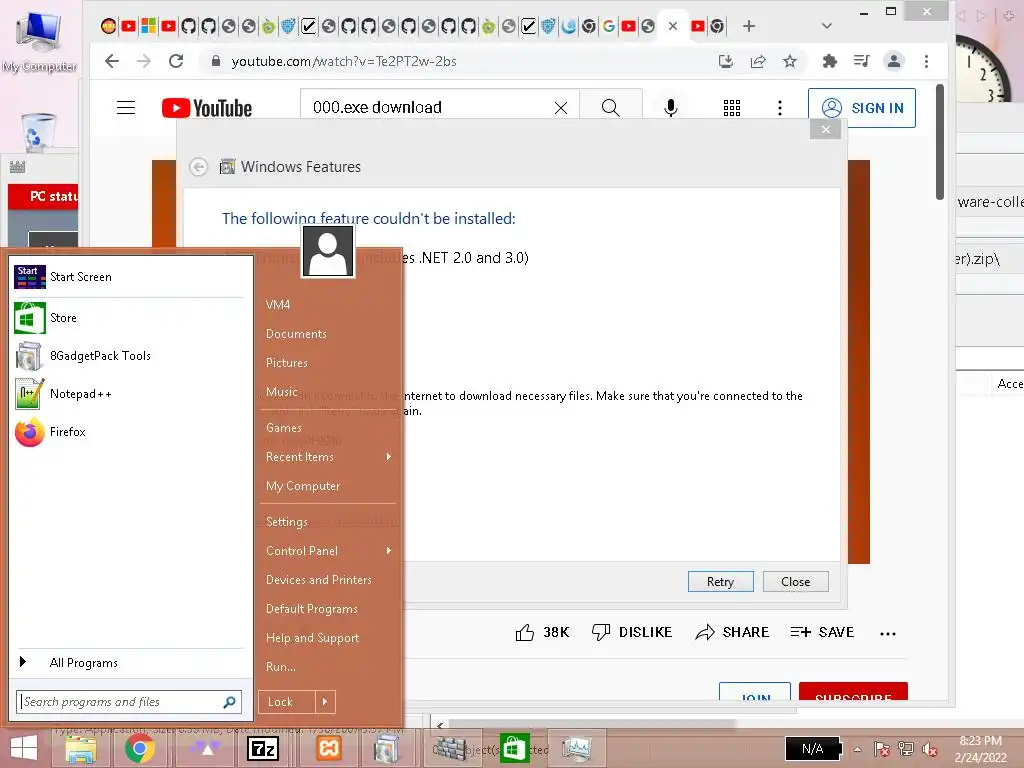Image resolution: width=1024 pixels, height=768 pixels.
Task: Click the user account picture
Action: 328,251
